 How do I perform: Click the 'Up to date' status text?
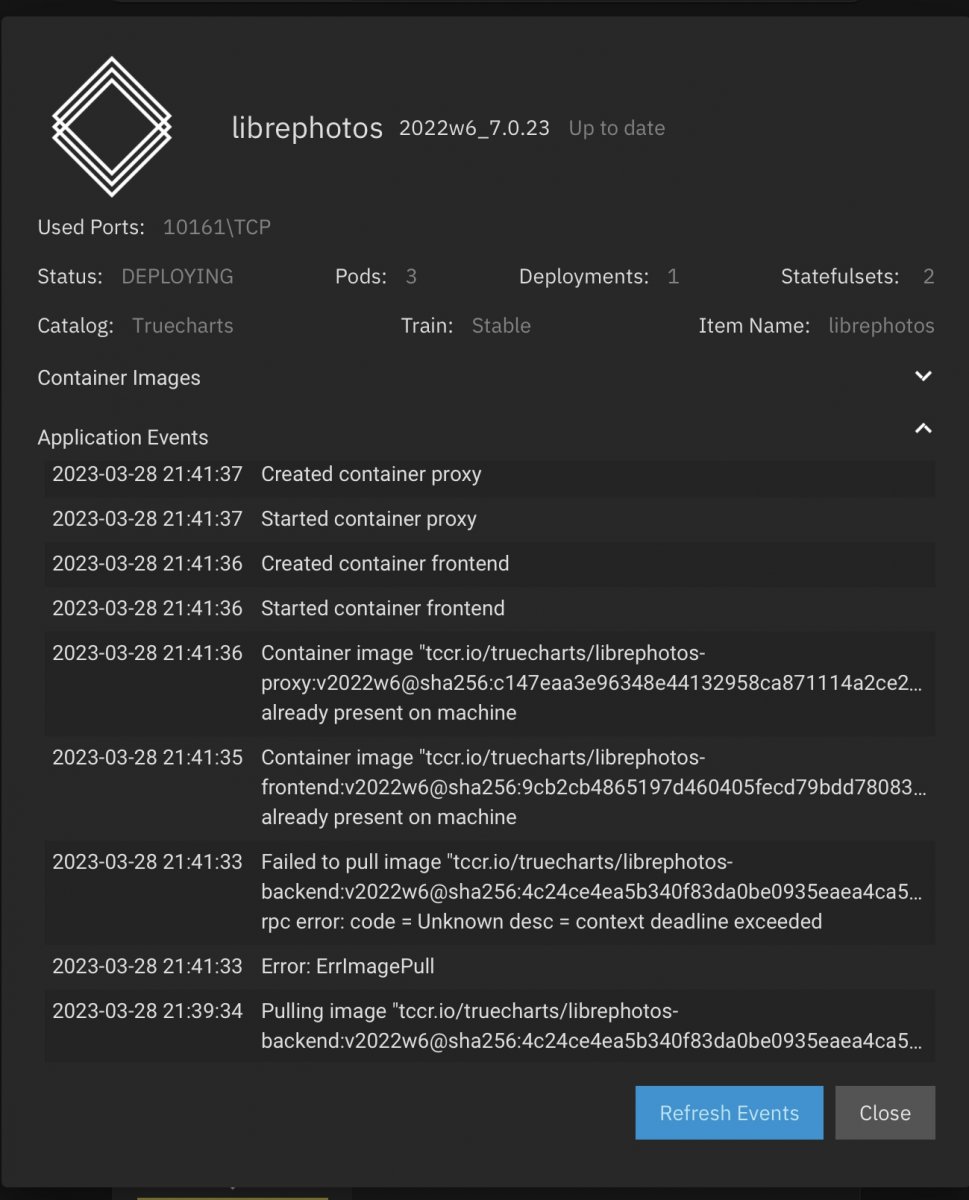point(617,128)
